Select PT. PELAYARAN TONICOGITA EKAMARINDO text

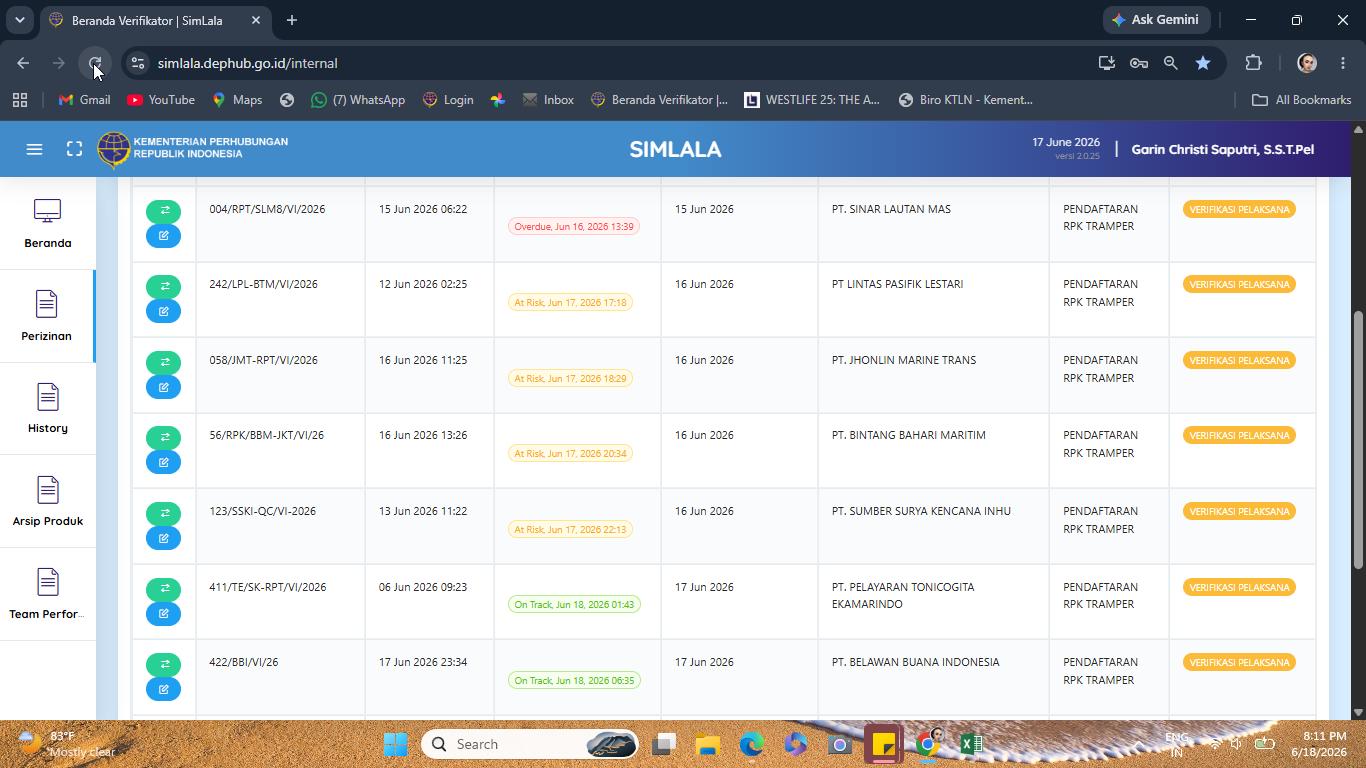(903, 595)
